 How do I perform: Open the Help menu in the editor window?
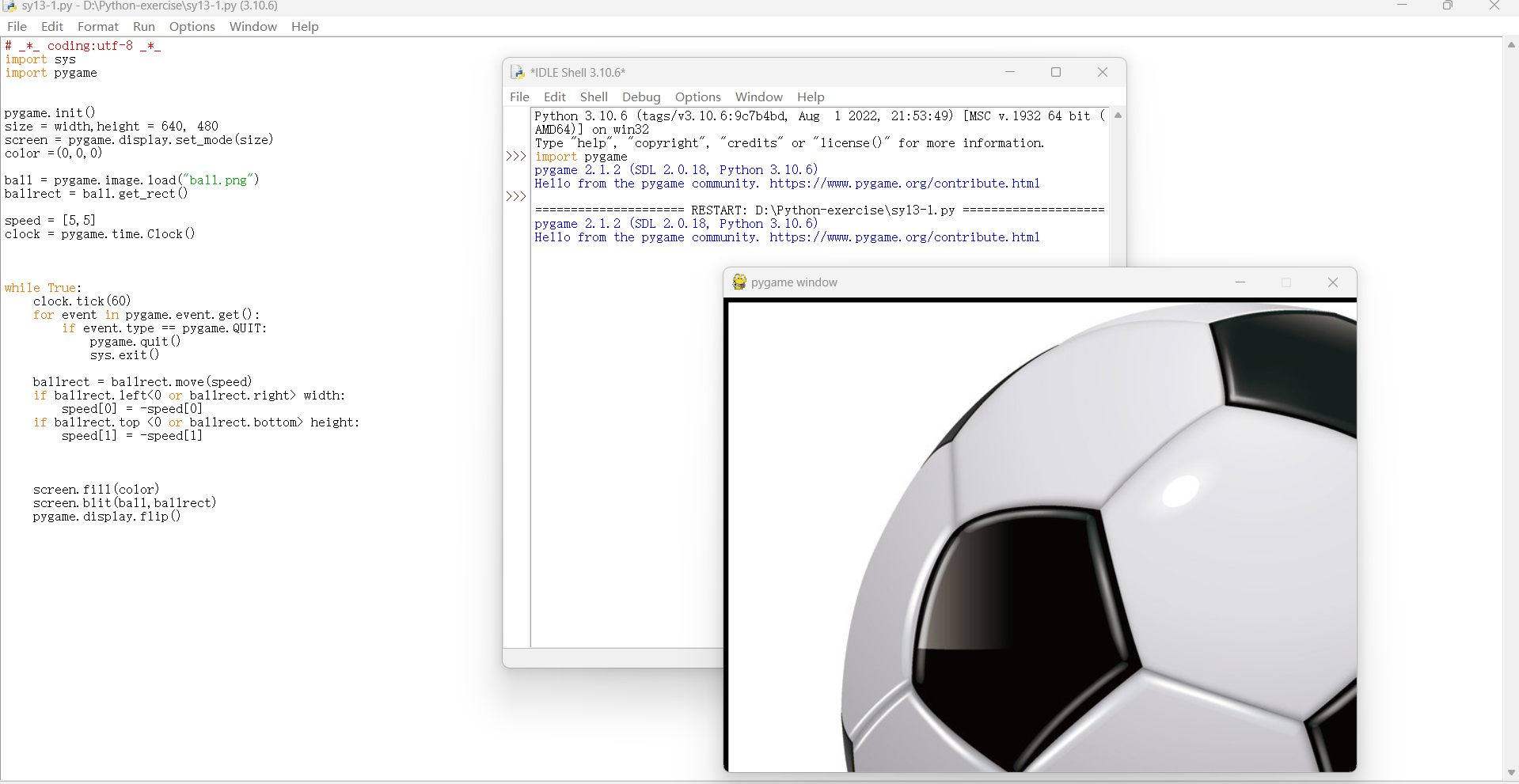click(305, 26)
